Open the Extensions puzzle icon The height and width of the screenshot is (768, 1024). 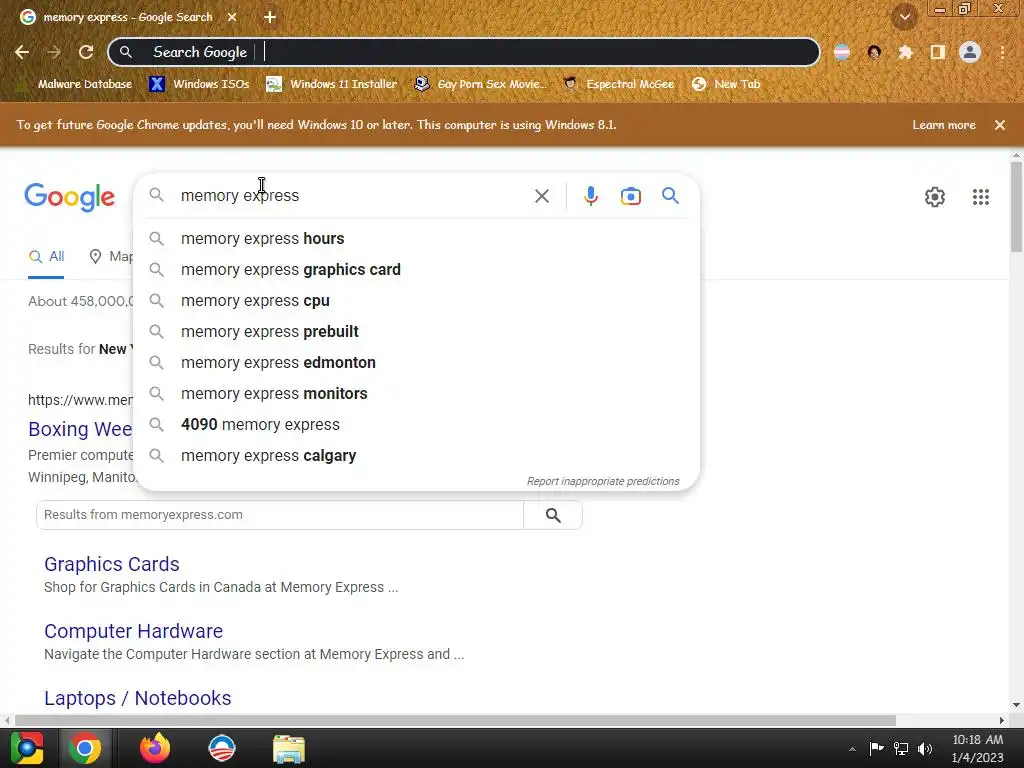coord(906,52)
